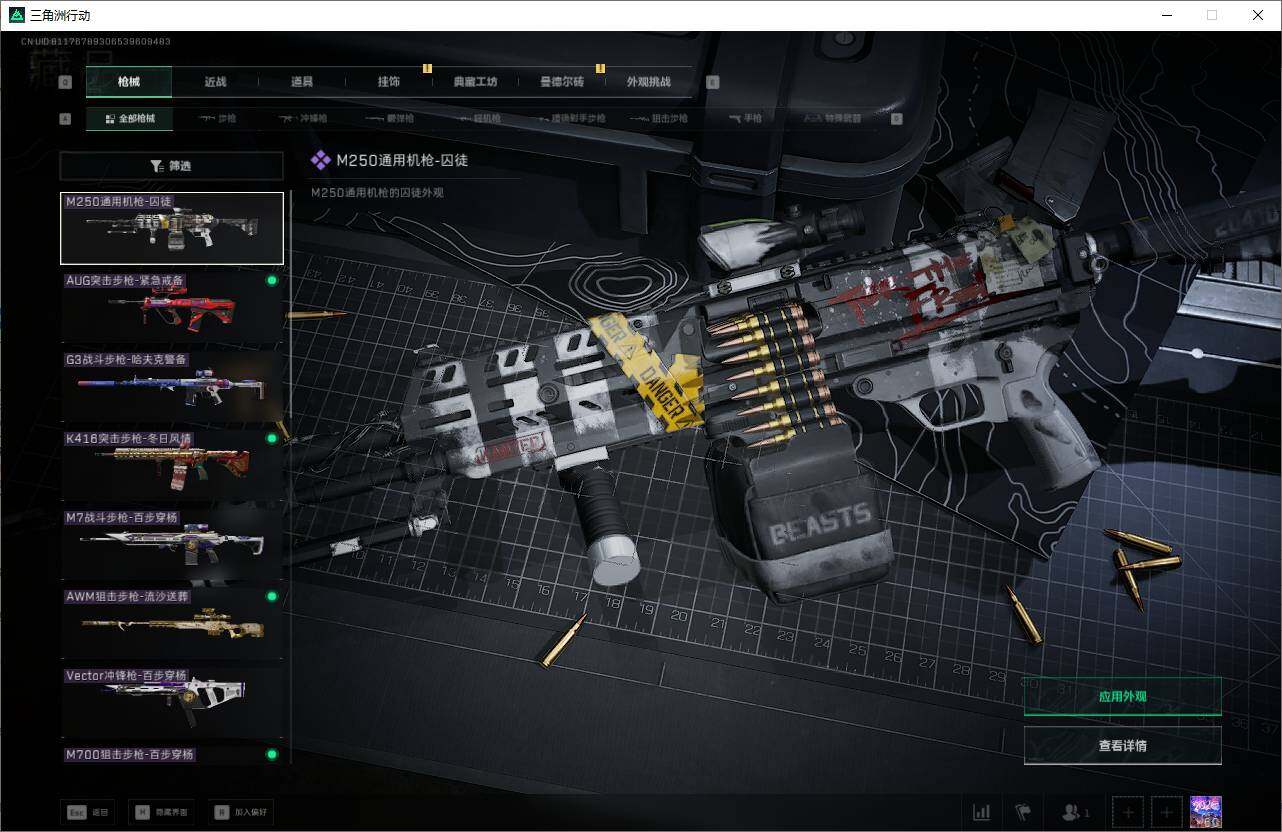Image resolution: width=1282 pixels, height=832 pixels.
Task: Filter by 手枪 (pistol) category
Action: 745,119
